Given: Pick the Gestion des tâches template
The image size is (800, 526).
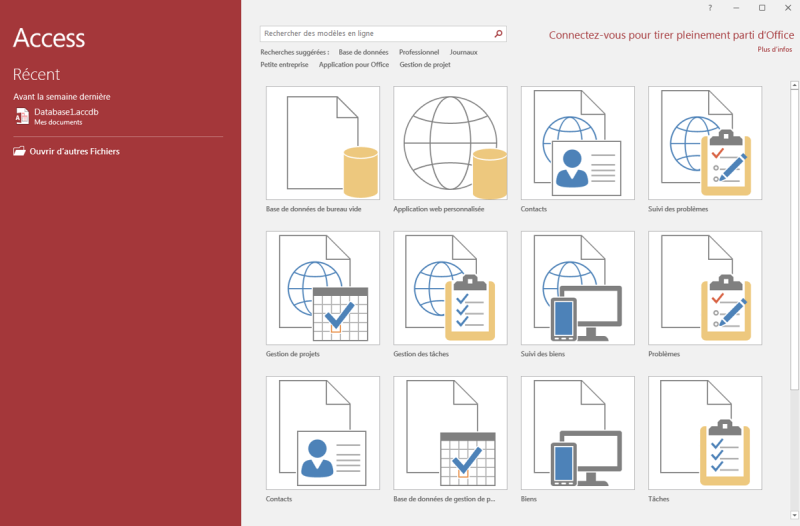Looking at the screenshot, I should click(450, 288).
